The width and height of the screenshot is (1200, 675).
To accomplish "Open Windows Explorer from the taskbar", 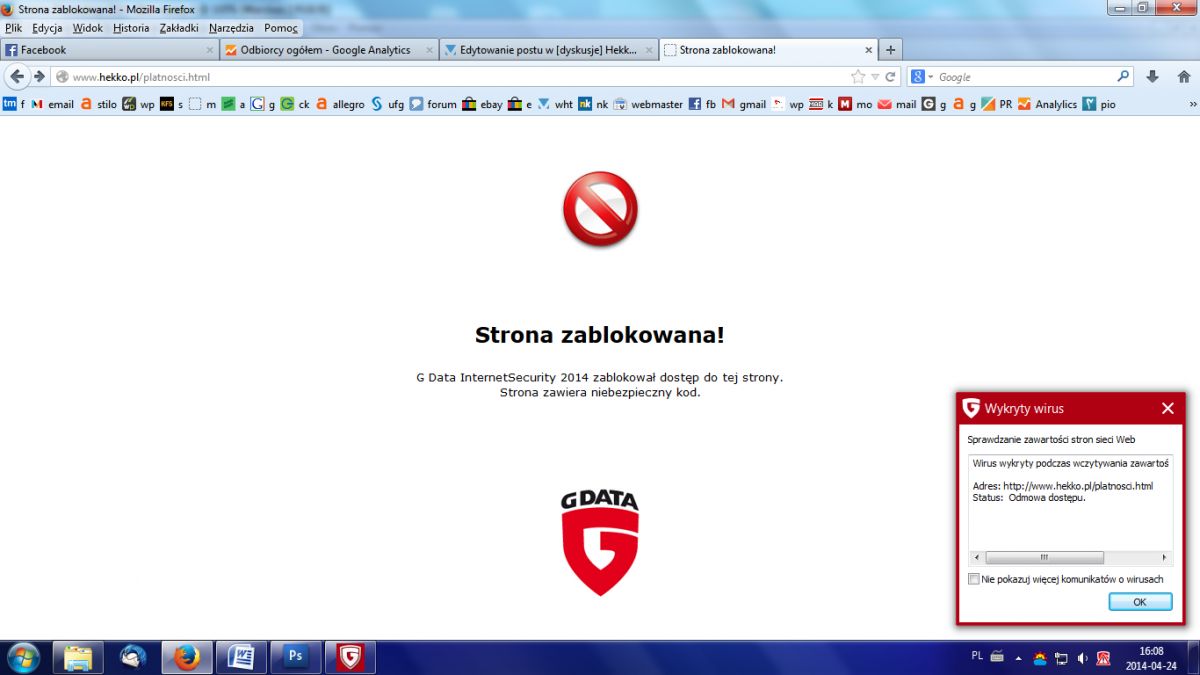I will [78, 657].
